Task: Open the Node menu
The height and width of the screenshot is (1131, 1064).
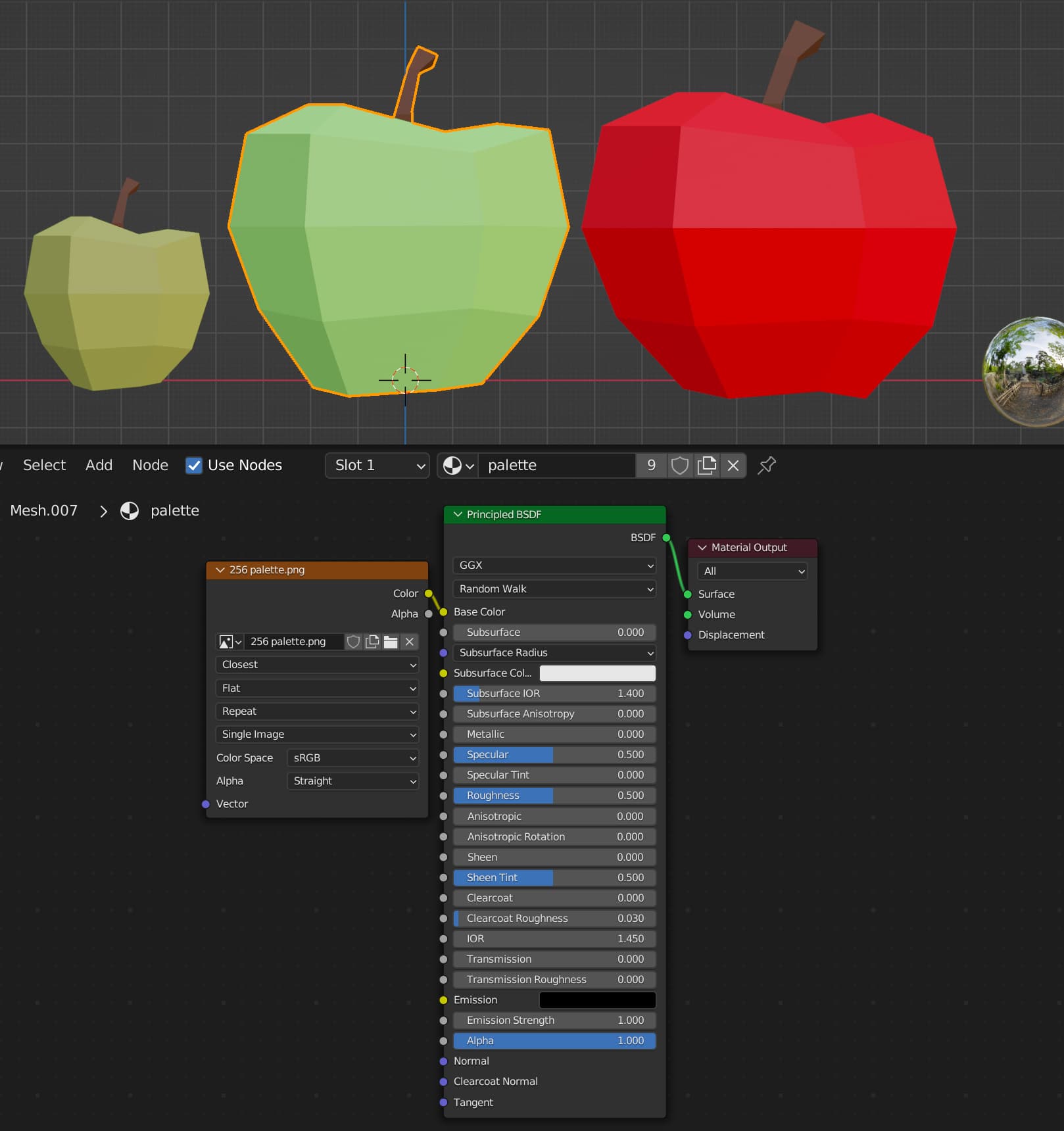Action: pos(150,466)
